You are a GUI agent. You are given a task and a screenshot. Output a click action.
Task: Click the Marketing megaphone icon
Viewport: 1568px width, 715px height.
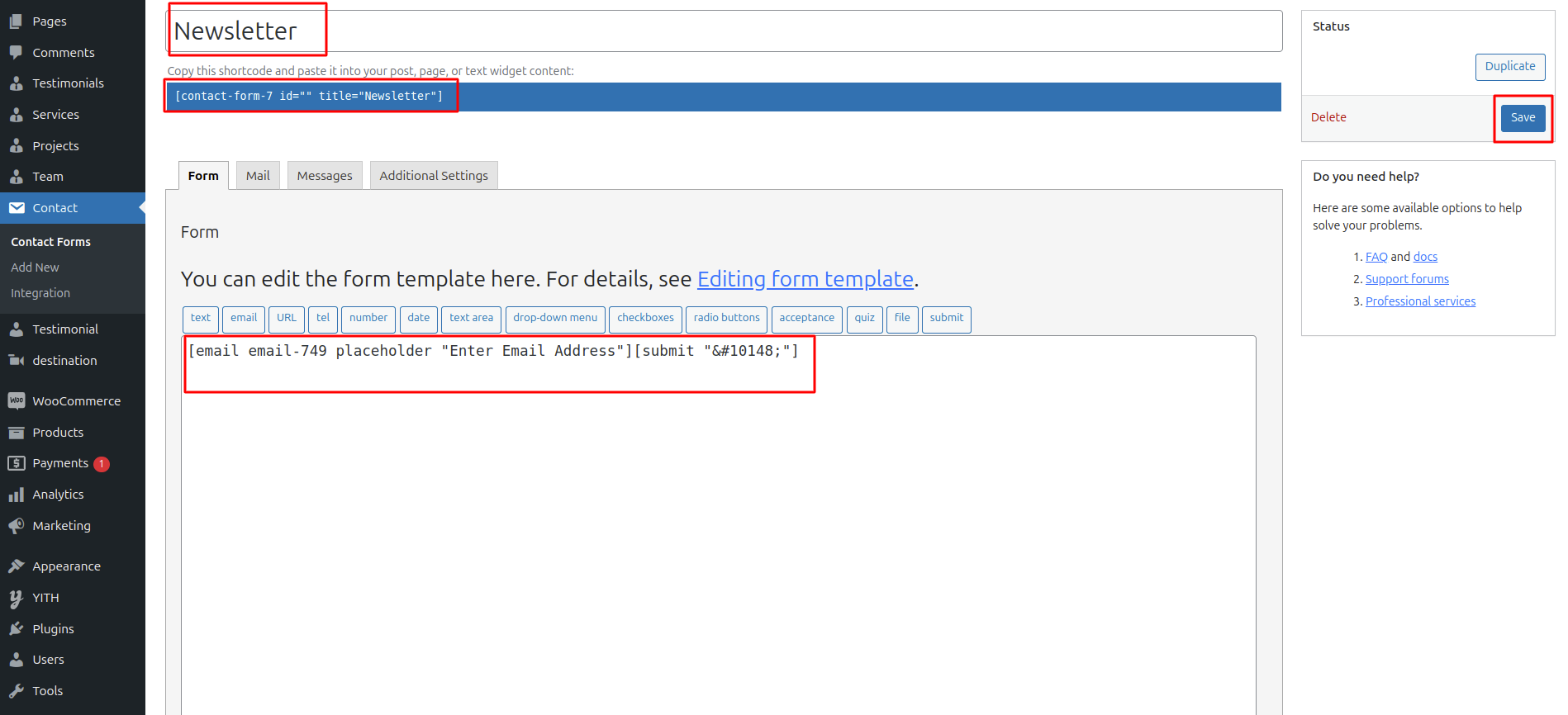[16, 526]
